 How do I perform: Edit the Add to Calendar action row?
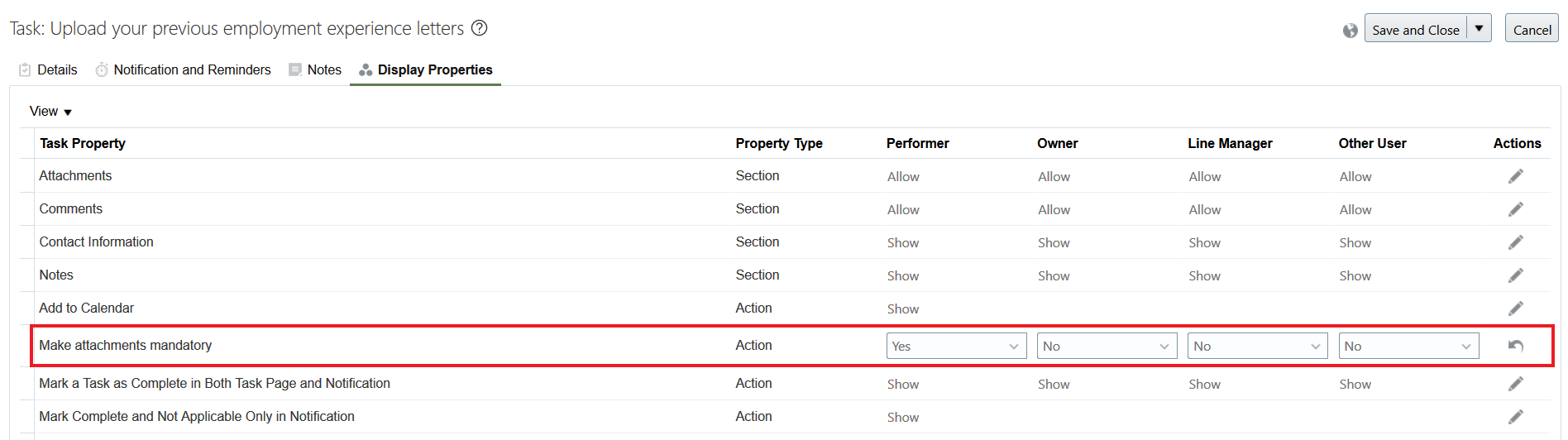pos(1515,308)
